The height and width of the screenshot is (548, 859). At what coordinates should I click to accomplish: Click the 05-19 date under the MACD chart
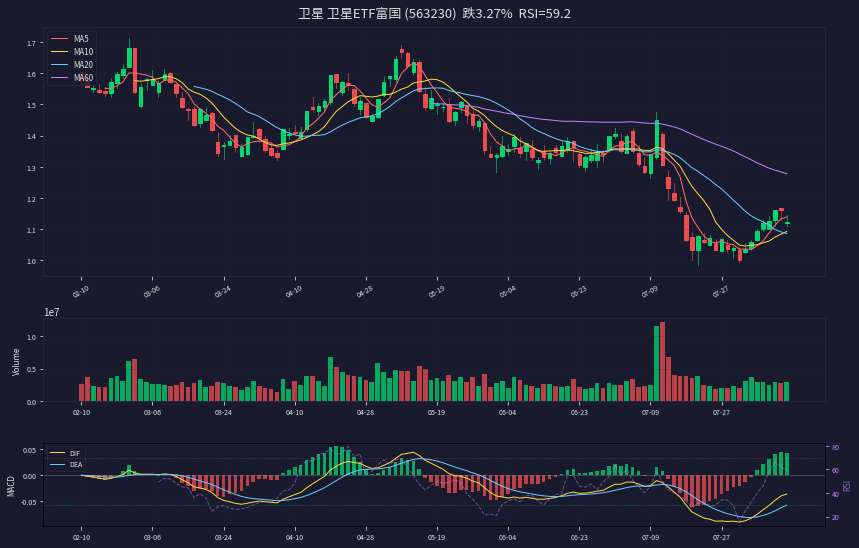(x=437, y=538)
